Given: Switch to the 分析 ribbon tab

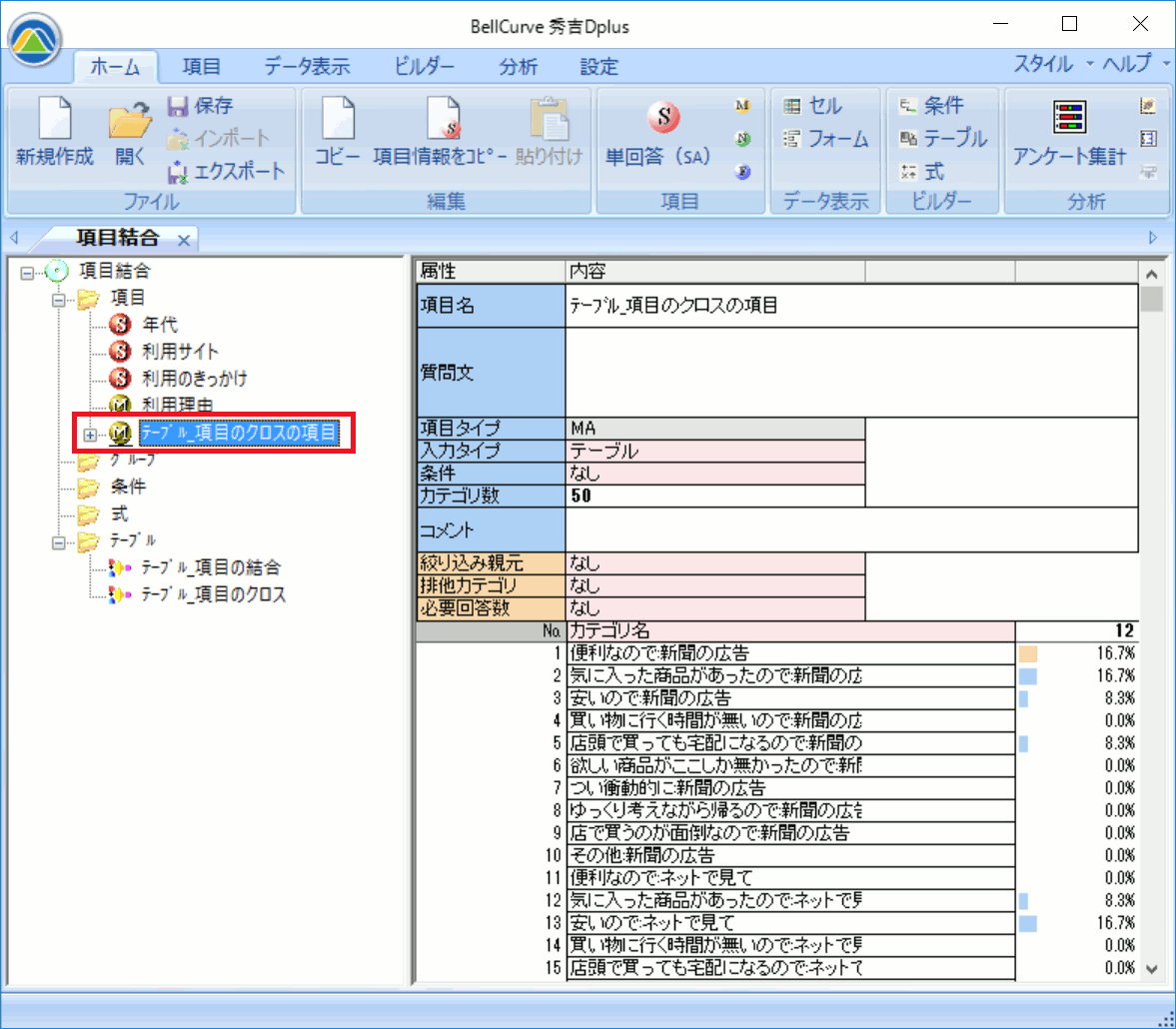Looking at the screenshot, I should pyautogui.click(x=518, y=67).
